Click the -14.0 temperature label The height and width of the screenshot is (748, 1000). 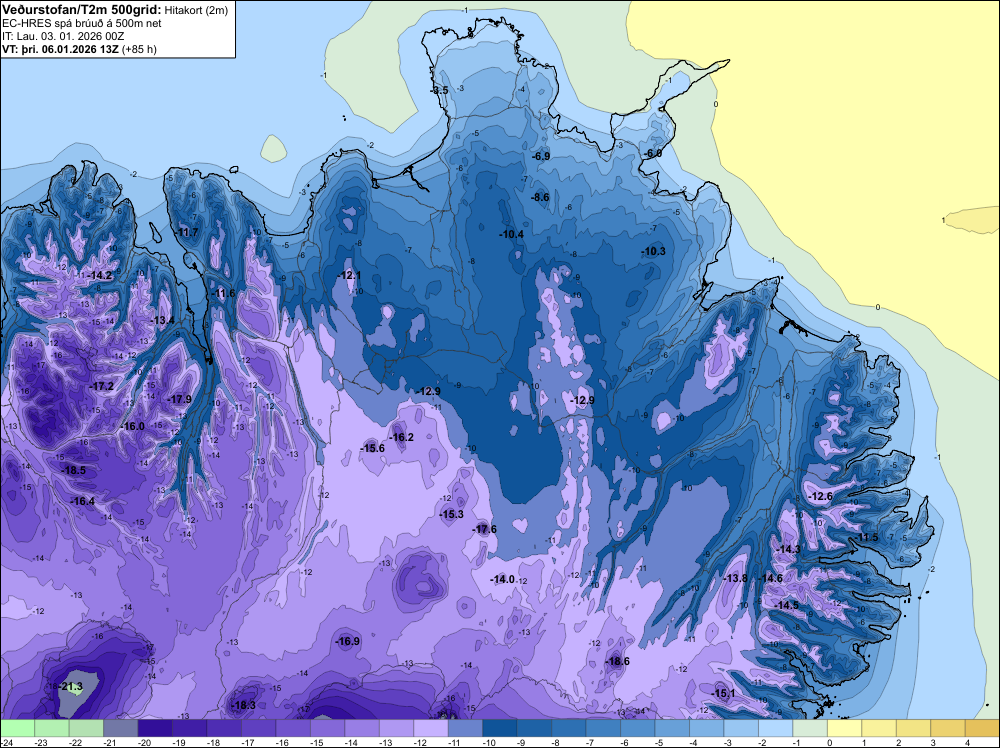pyautogui.click(x=503, y=580)
